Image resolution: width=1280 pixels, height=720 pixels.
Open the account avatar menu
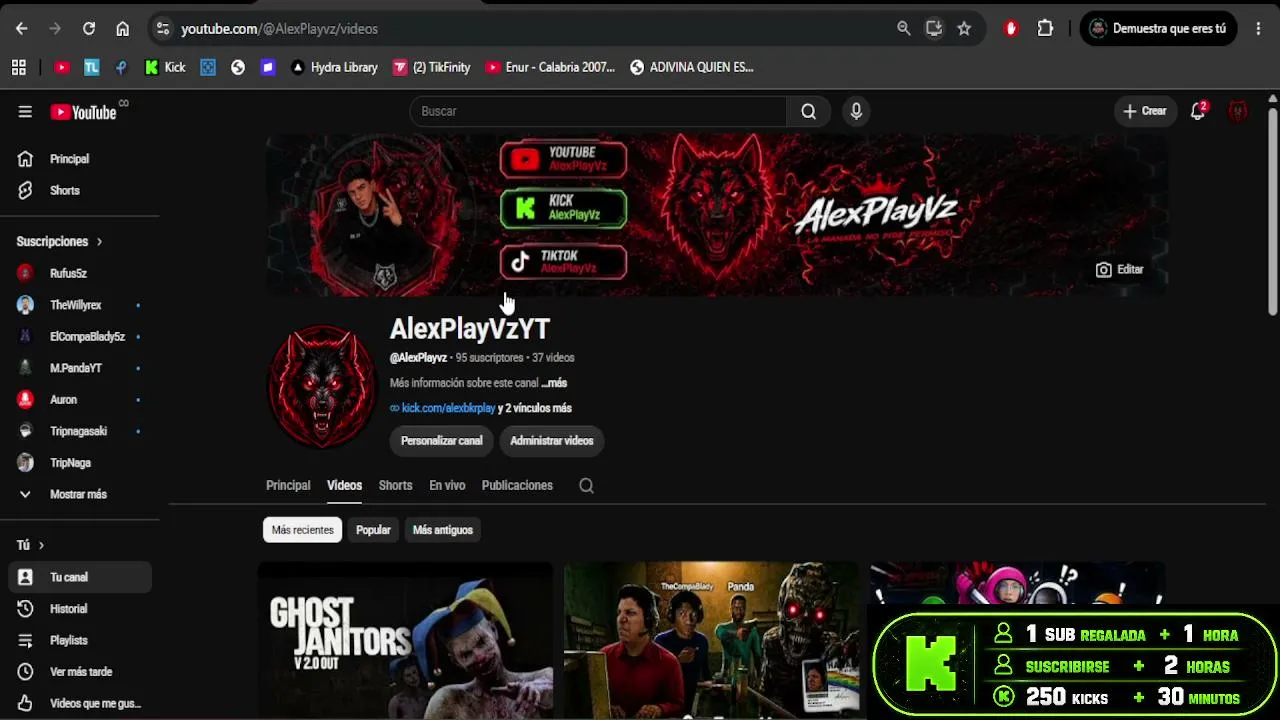coord(1238,111)
